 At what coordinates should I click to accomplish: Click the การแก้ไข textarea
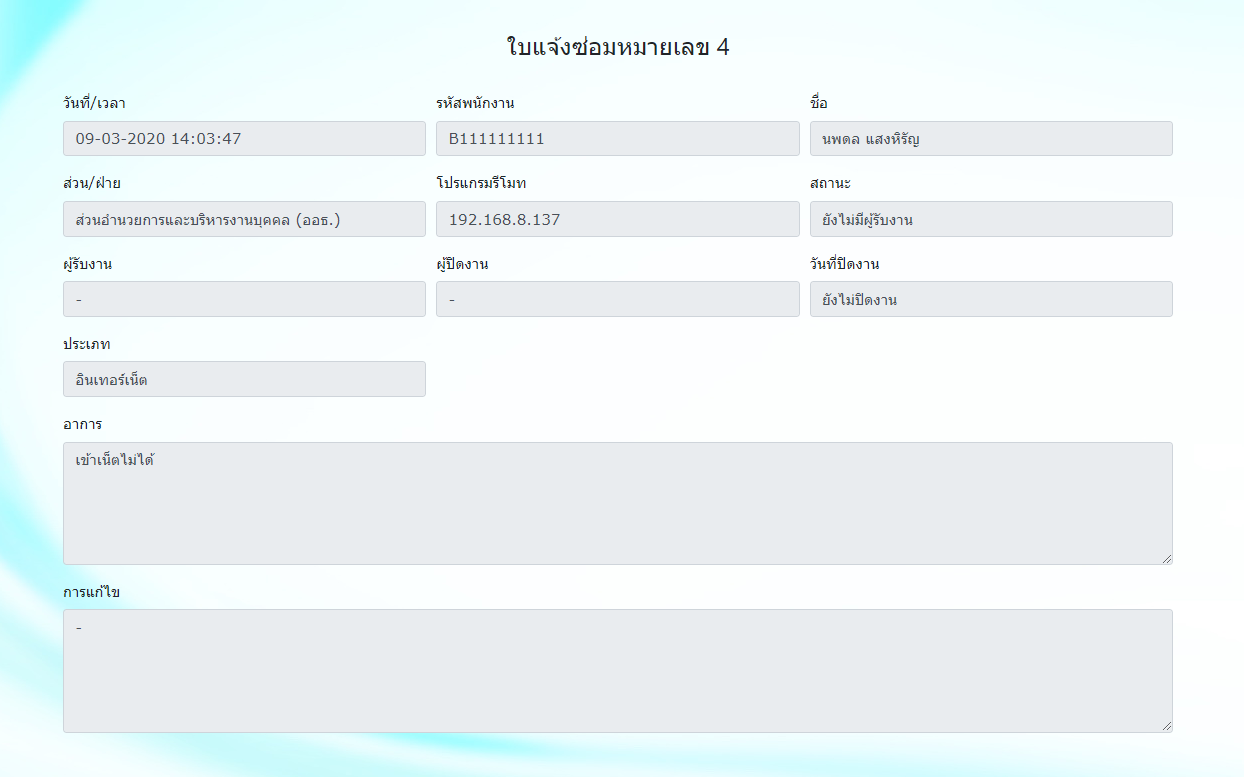point(618,670)
